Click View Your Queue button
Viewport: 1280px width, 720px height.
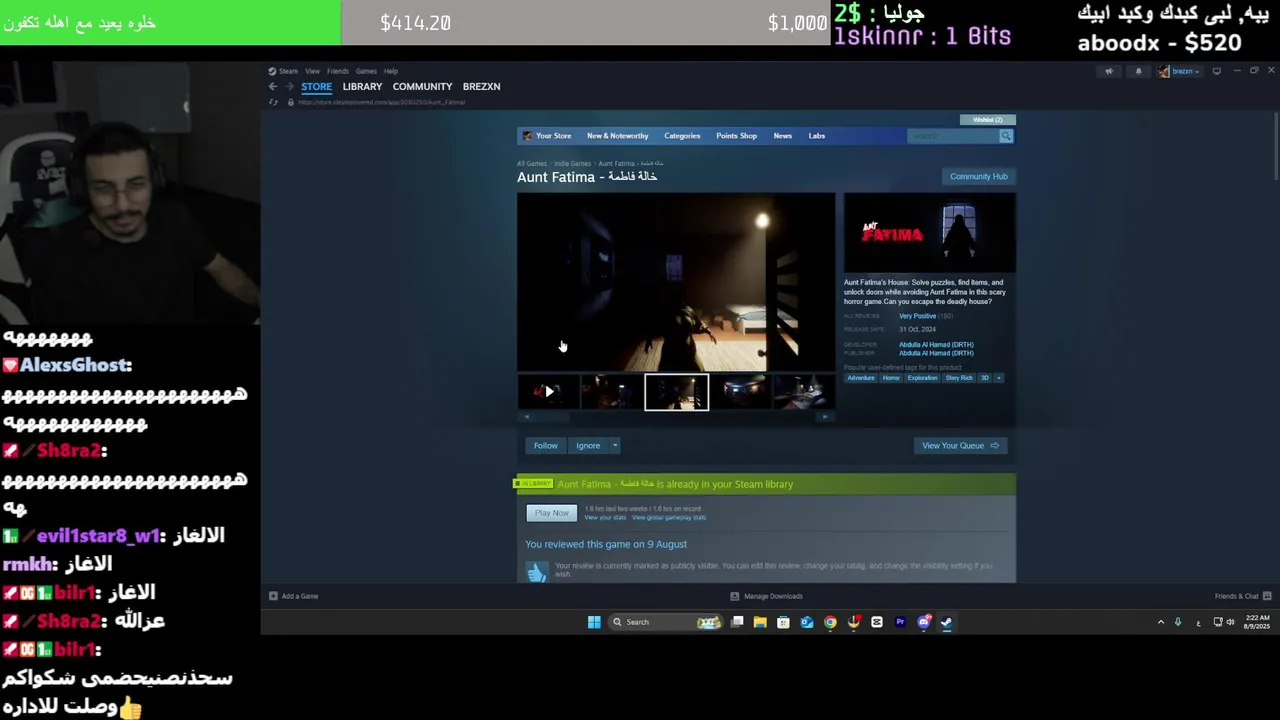click(x=960, y=446)
